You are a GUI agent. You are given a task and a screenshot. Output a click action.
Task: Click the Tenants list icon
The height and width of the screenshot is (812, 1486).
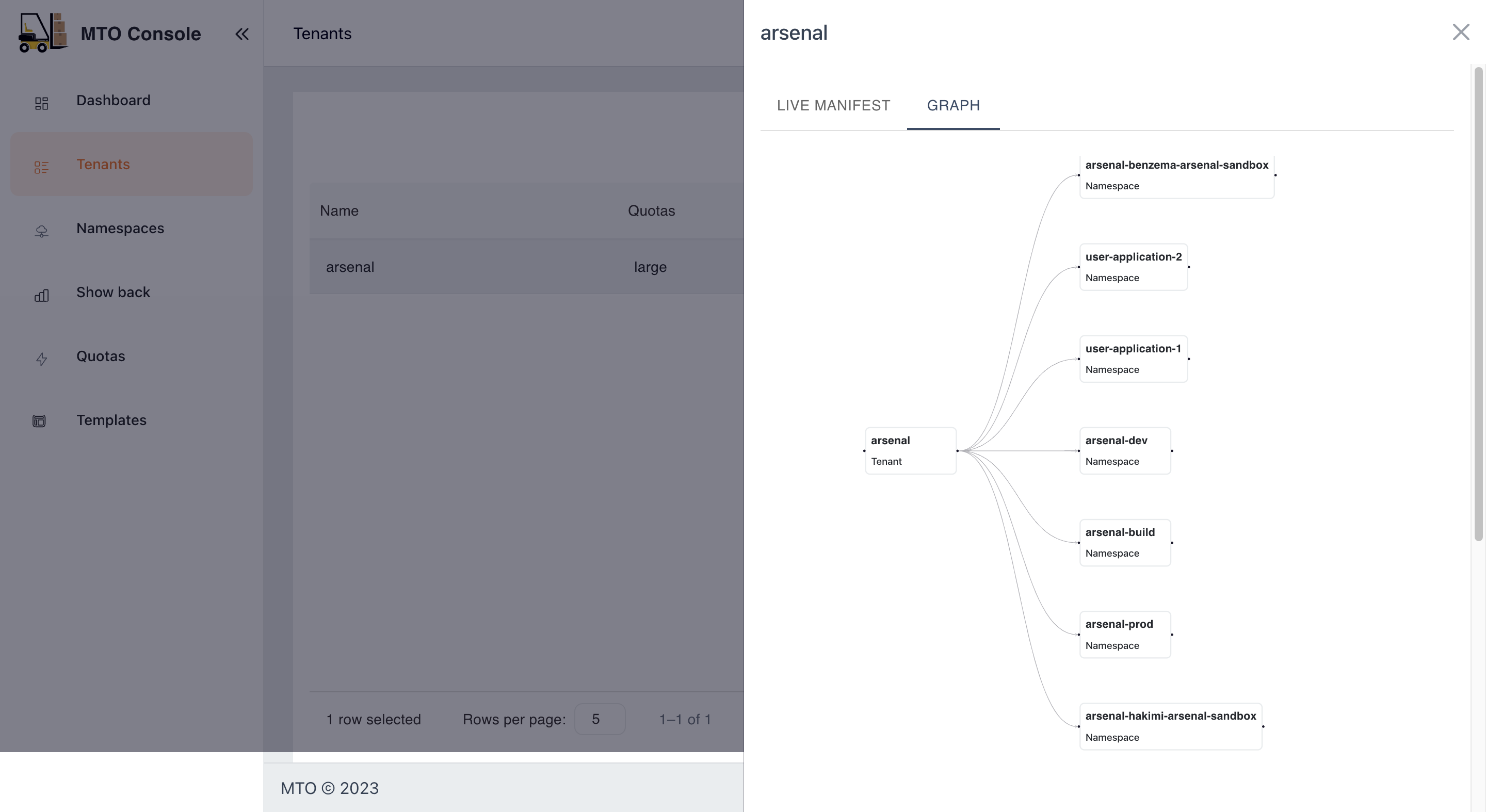point(41,167)
